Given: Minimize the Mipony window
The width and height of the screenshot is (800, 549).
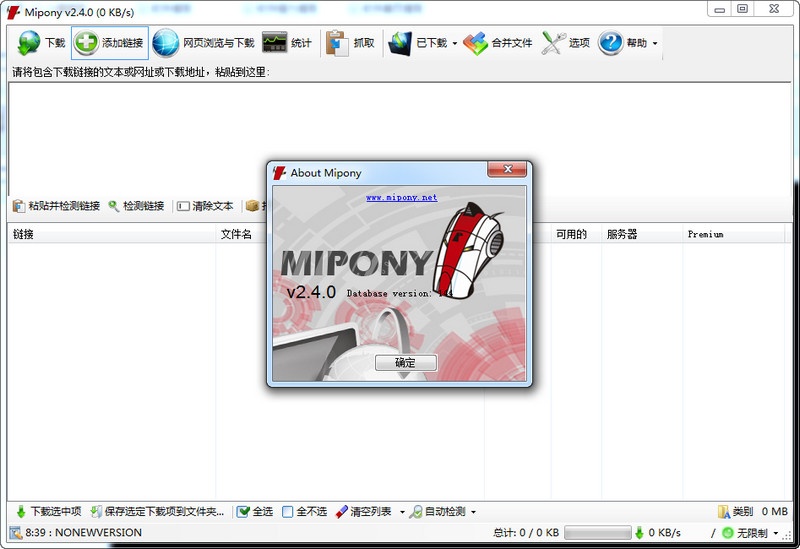Looking at the screenshot, I should click(719, 9).
